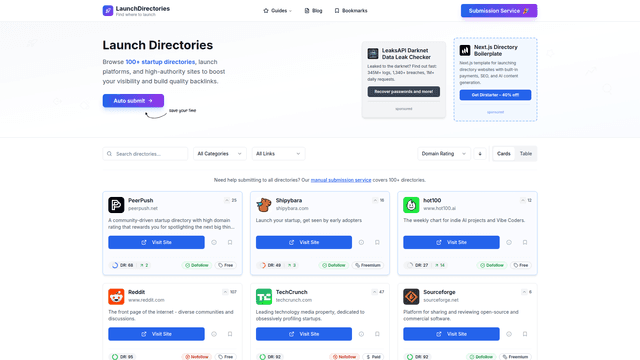This screenshot has height=360, width=640.
Task: Click the Paid tag on TechCrunch card
Action: [x=373, y=357]
